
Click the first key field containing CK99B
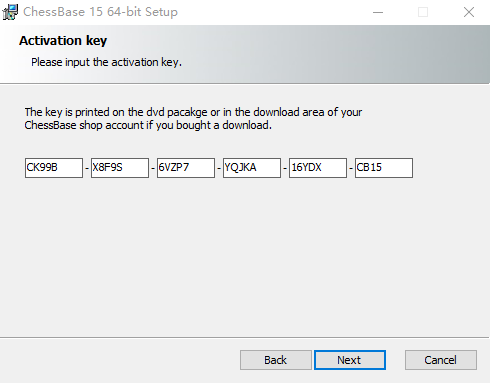tap(54, 168)
